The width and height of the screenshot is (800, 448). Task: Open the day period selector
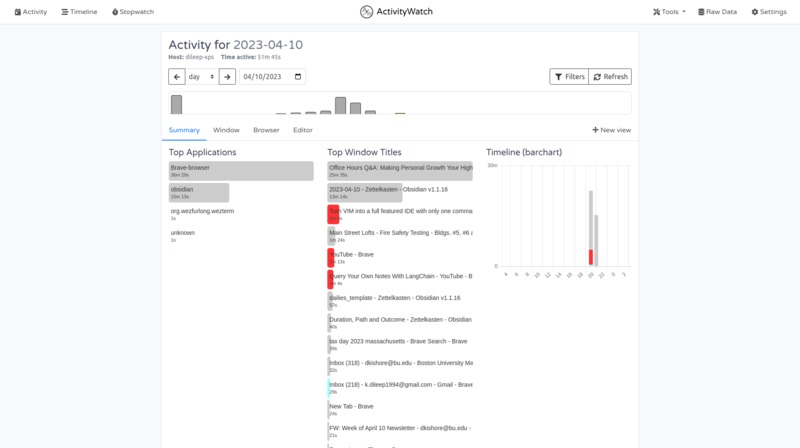click(x=202, y=77)
